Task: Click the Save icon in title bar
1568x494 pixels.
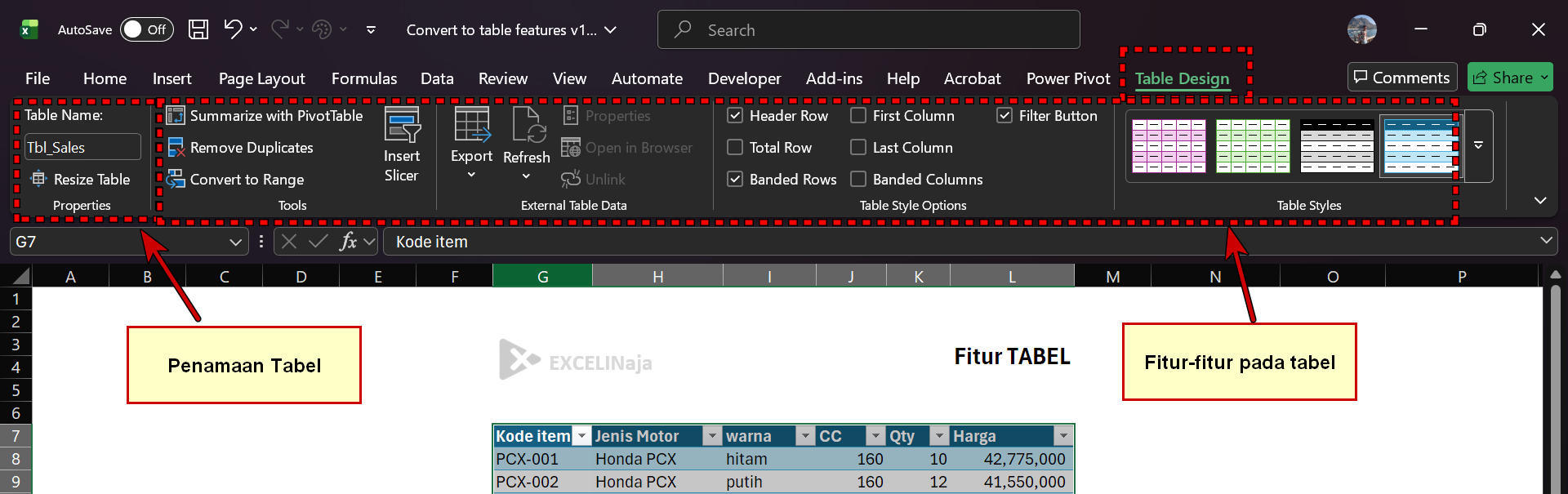Action: click(198, 29)
